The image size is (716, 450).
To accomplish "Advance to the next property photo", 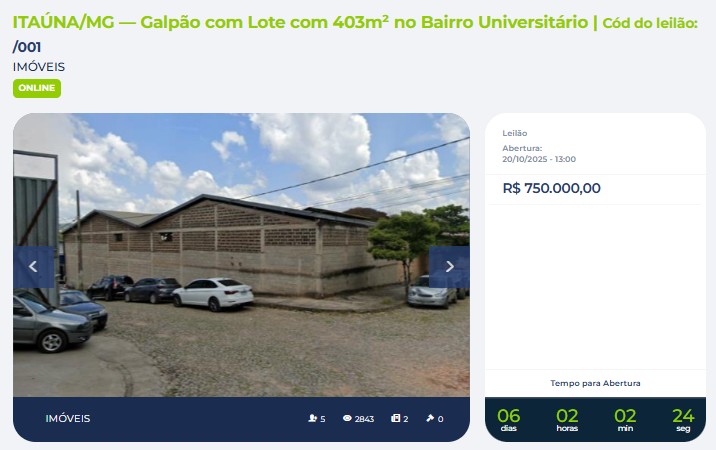I will point(449,267).
